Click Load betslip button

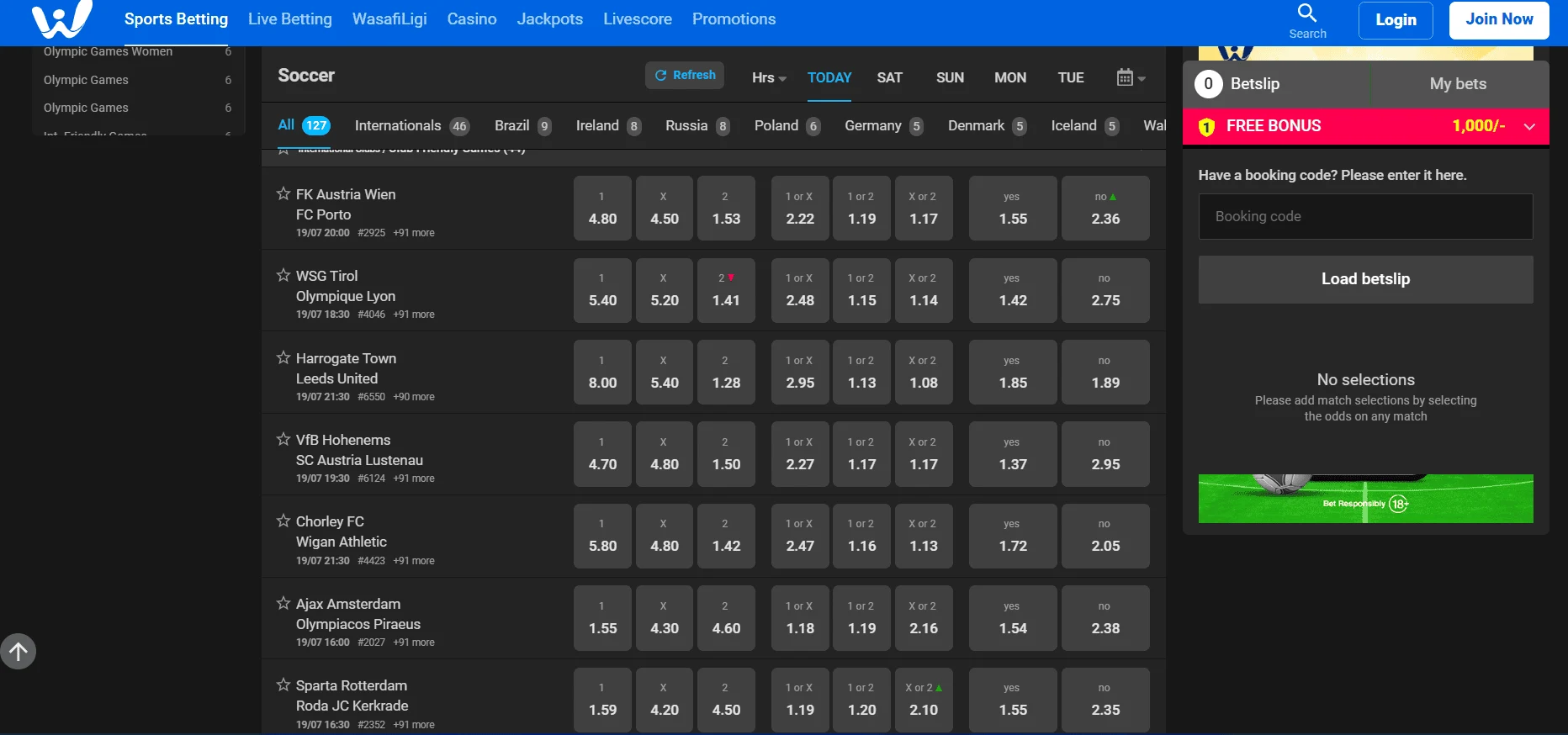click(x=1365, y=279)
